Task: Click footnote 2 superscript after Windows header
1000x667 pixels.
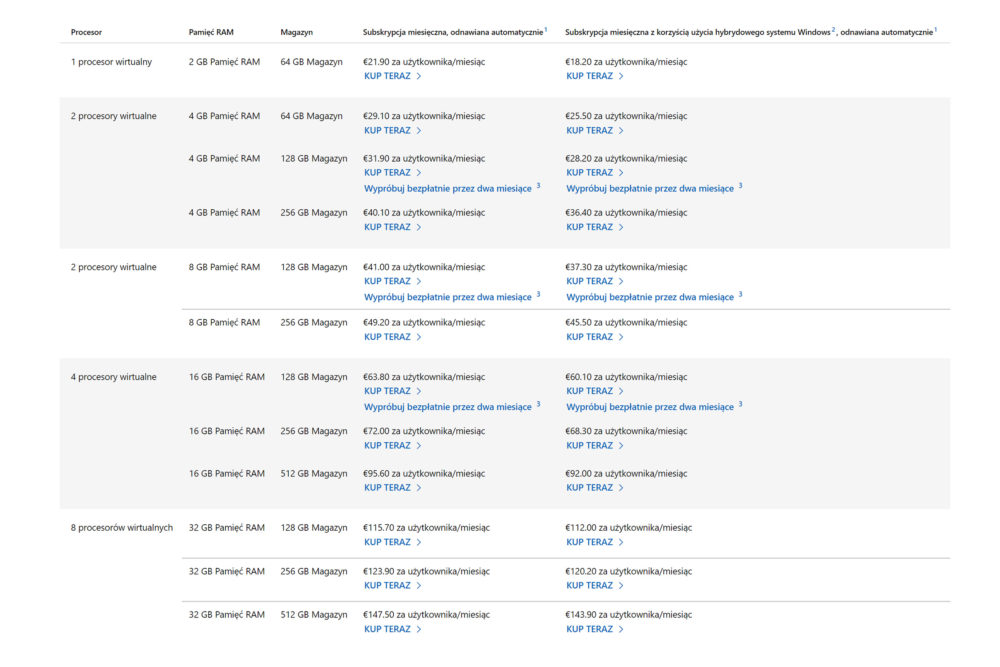Action: [834, 30]
